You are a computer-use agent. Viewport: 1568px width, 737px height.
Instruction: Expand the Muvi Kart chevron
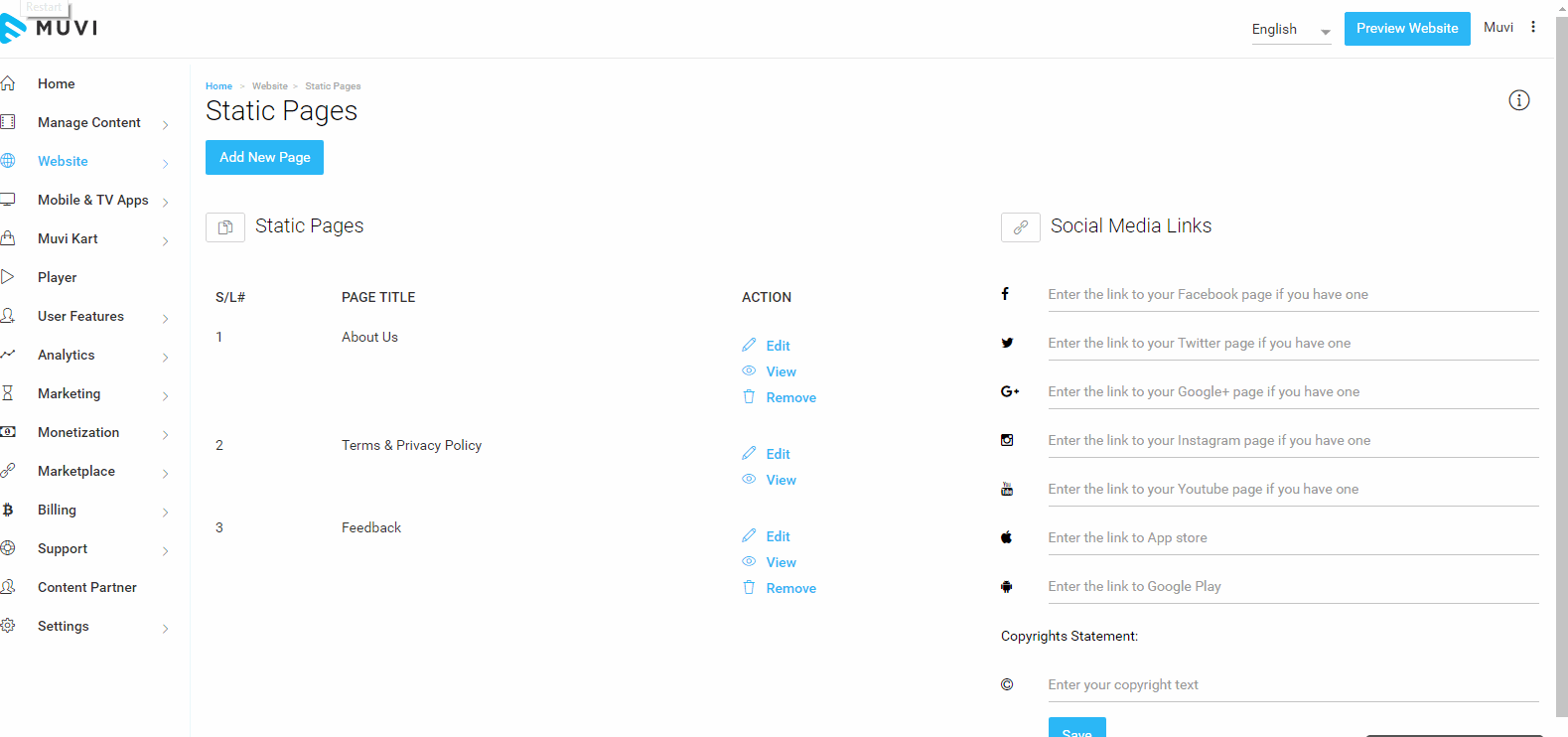(x=165, y=240)
